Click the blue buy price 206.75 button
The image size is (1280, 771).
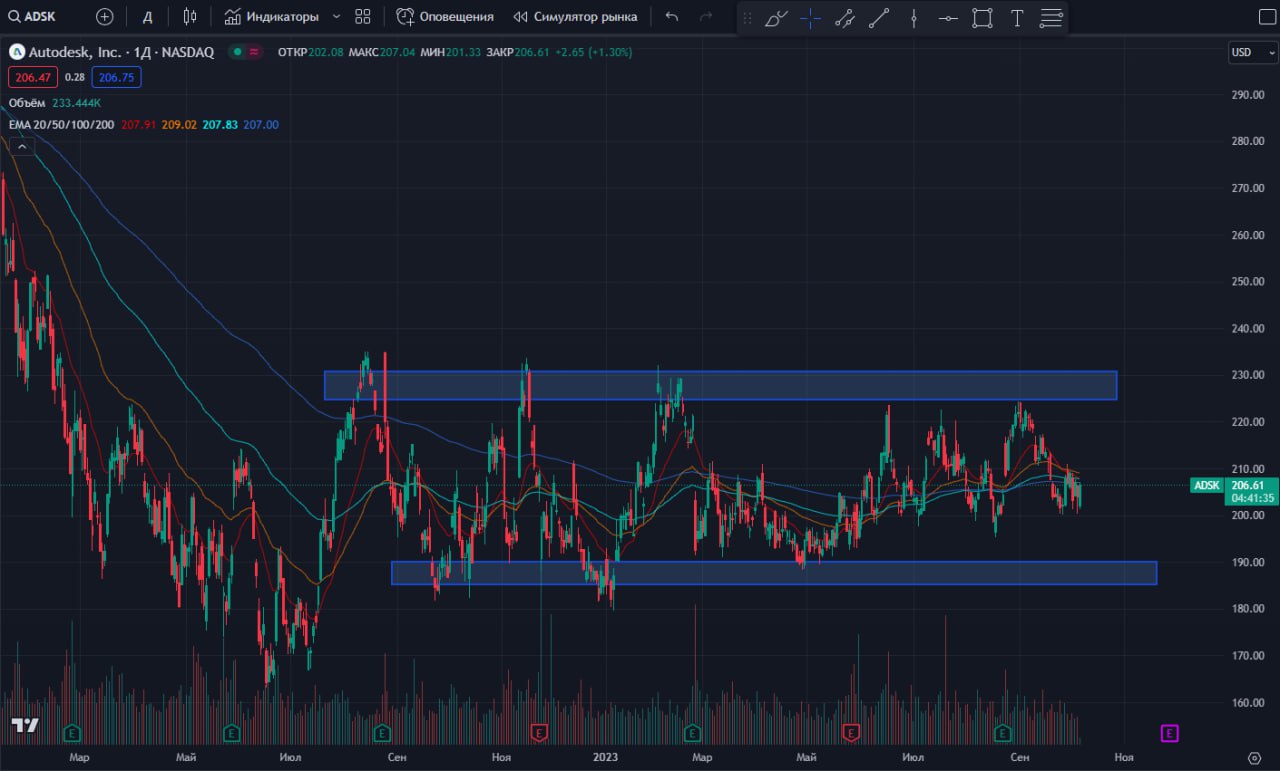tap(116, 77)
